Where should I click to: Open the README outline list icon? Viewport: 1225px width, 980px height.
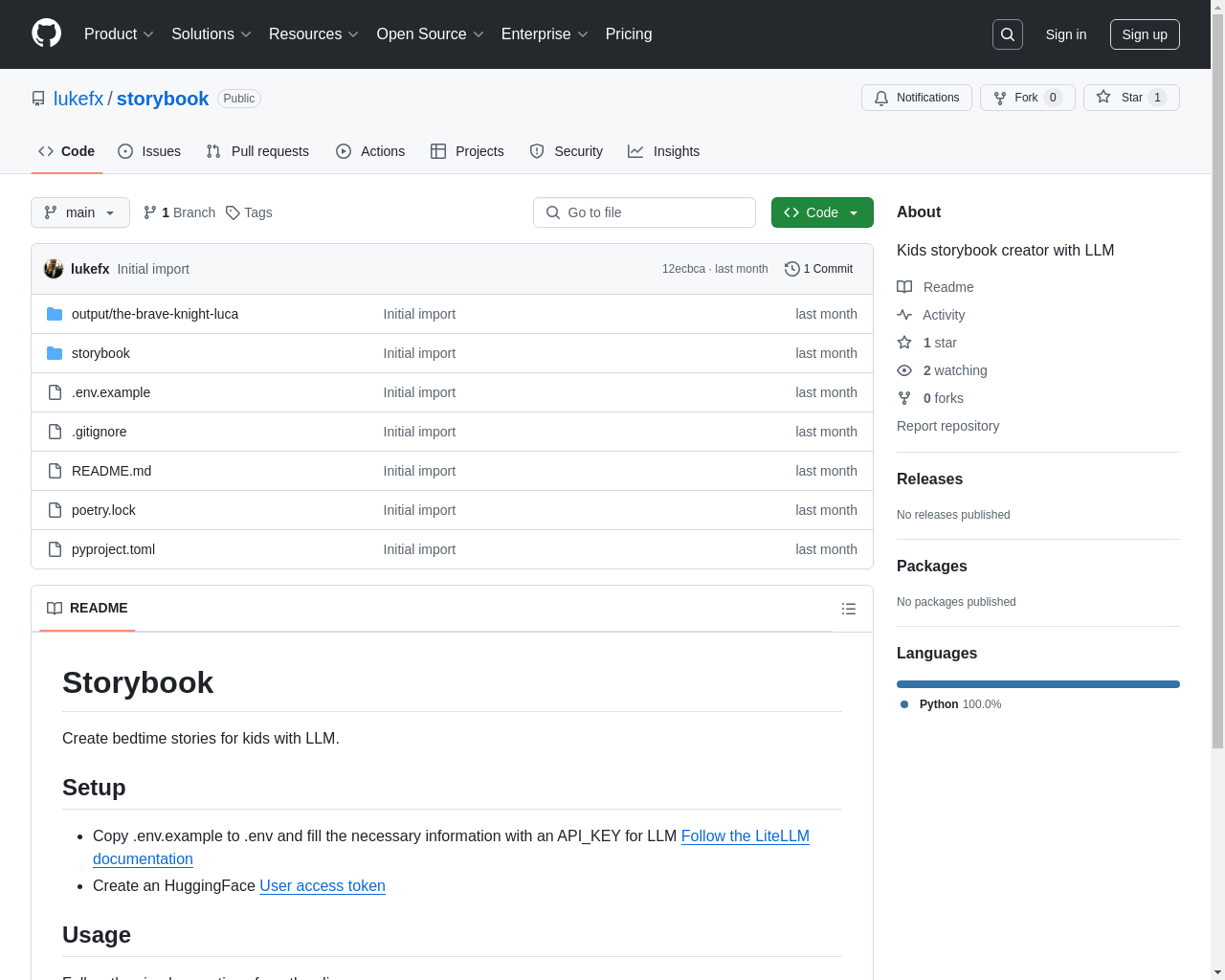848,609
